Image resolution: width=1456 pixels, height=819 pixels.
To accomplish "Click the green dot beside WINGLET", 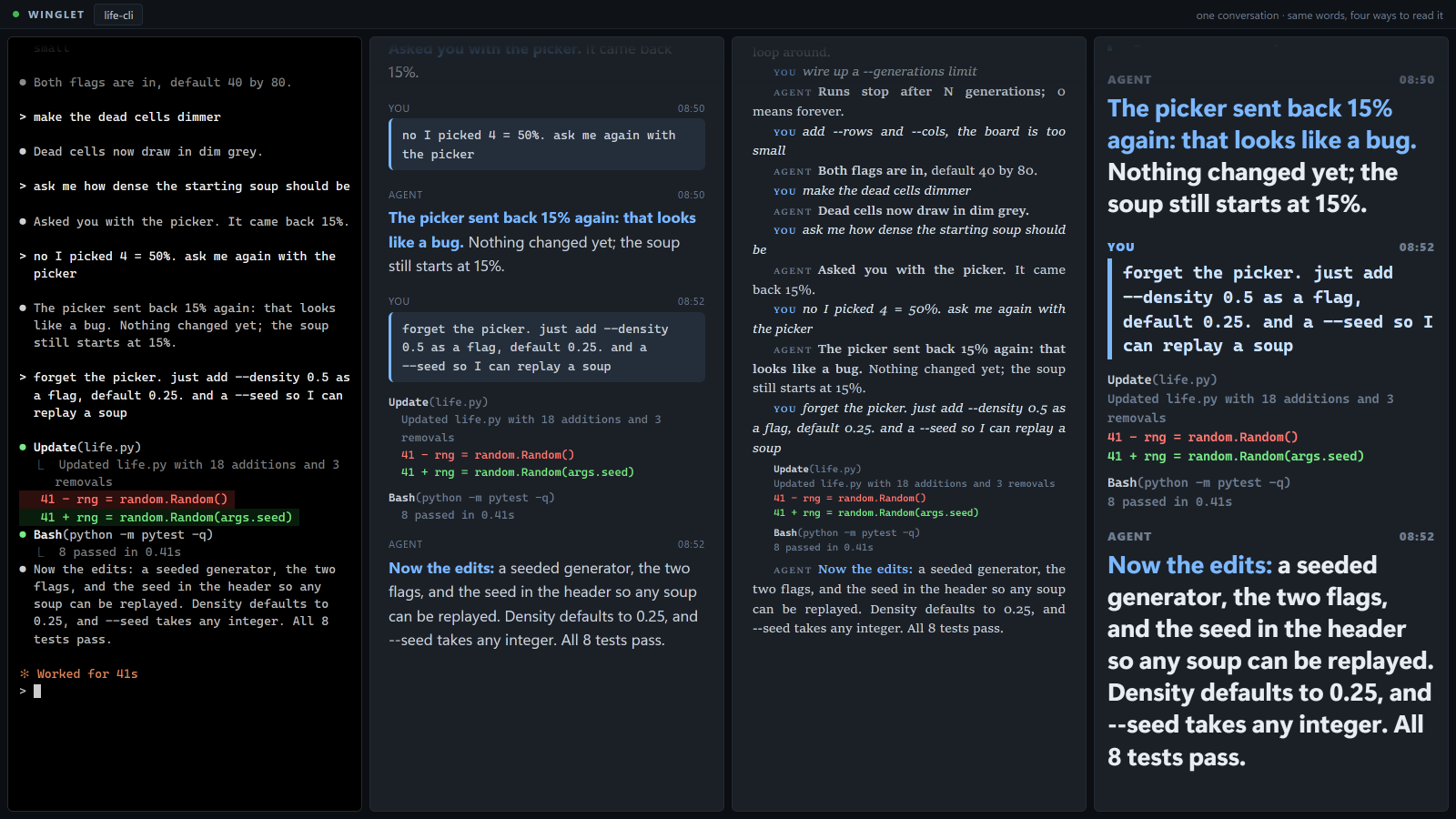I will pos(15,15).
